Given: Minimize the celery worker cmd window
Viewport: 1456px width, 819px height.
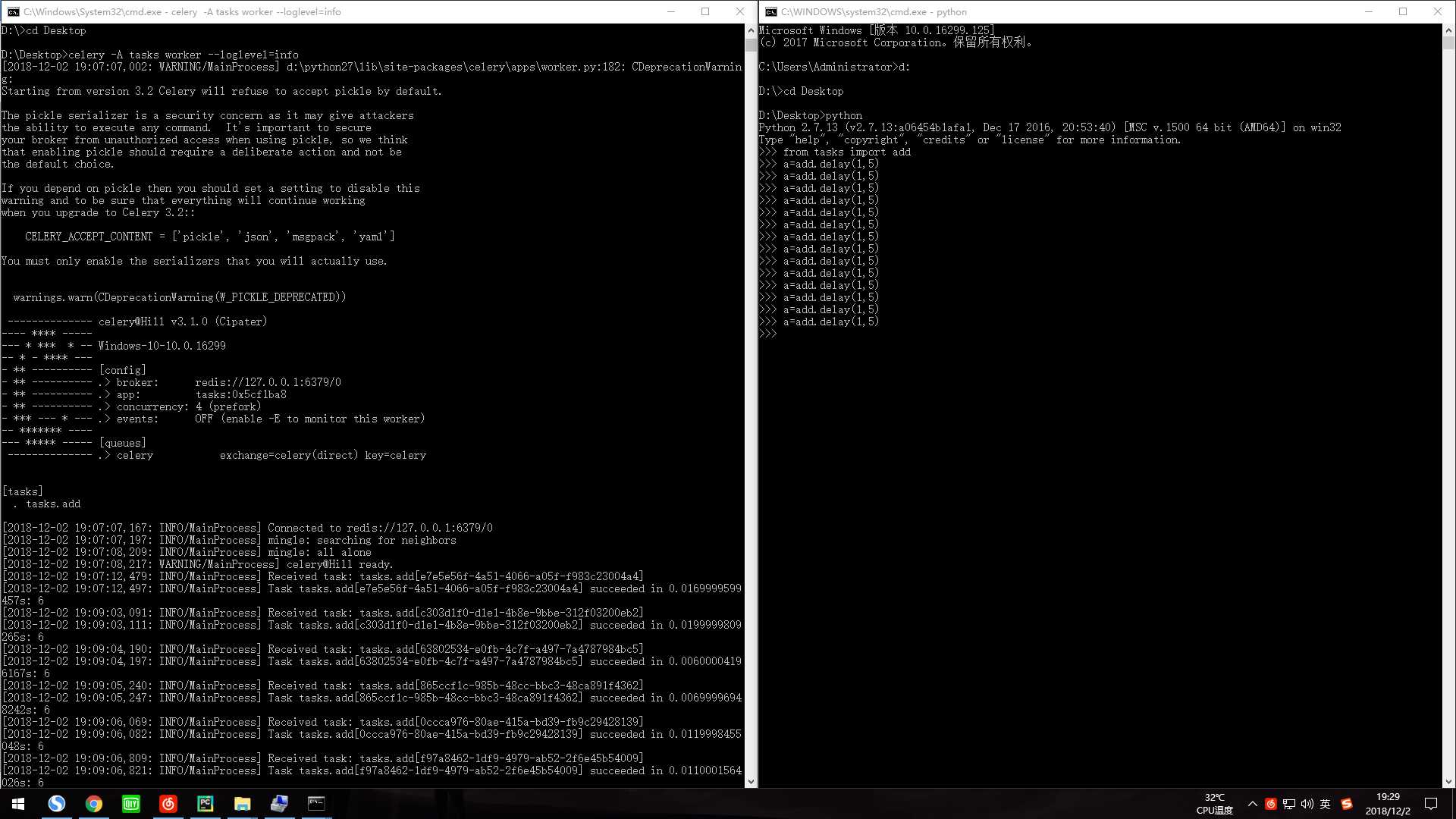Looking at the screenshot, I should 670,11.
